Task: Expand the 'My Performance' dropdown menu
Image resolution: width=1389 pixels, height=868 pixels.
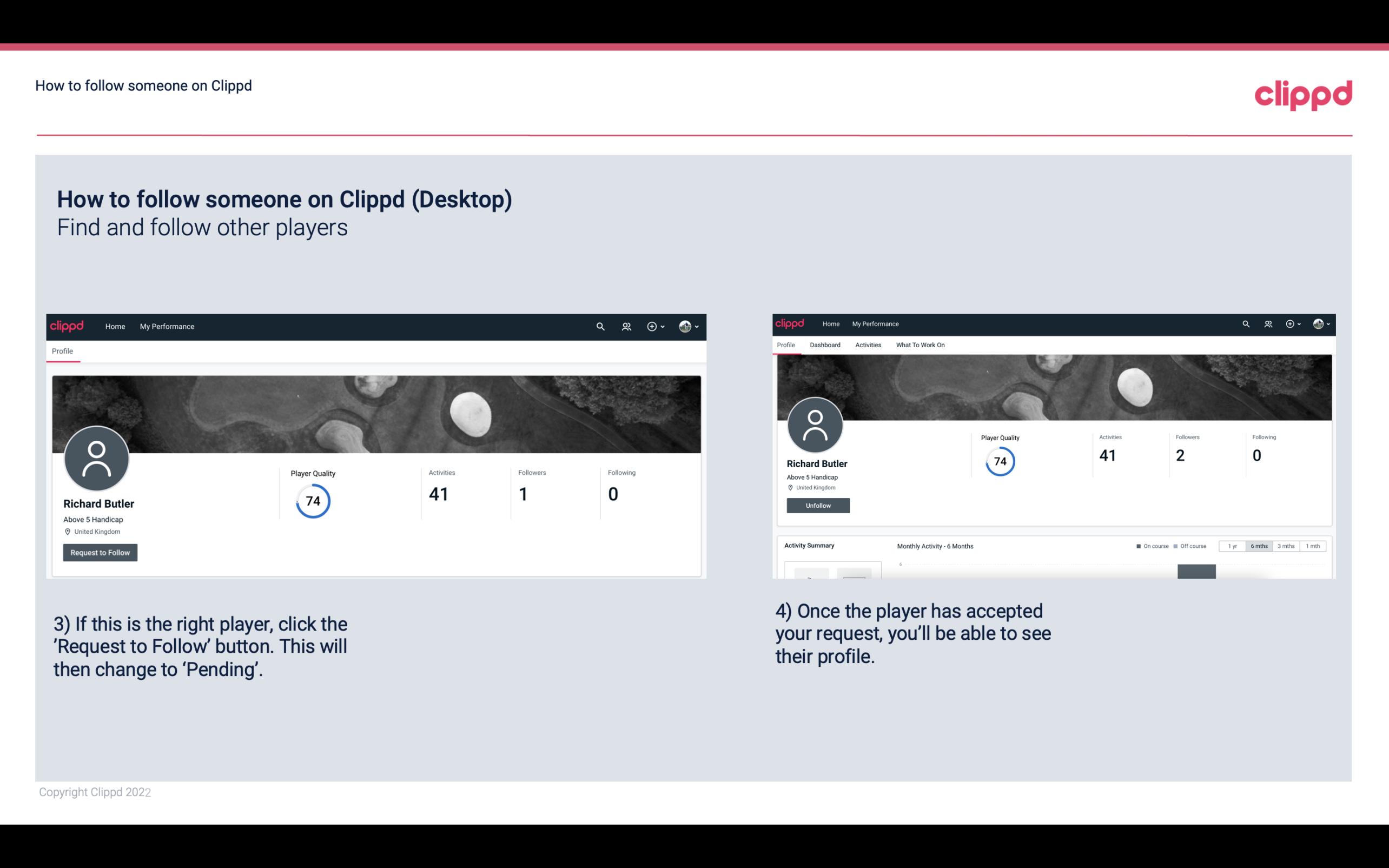Action: click(x=166, y=326)
